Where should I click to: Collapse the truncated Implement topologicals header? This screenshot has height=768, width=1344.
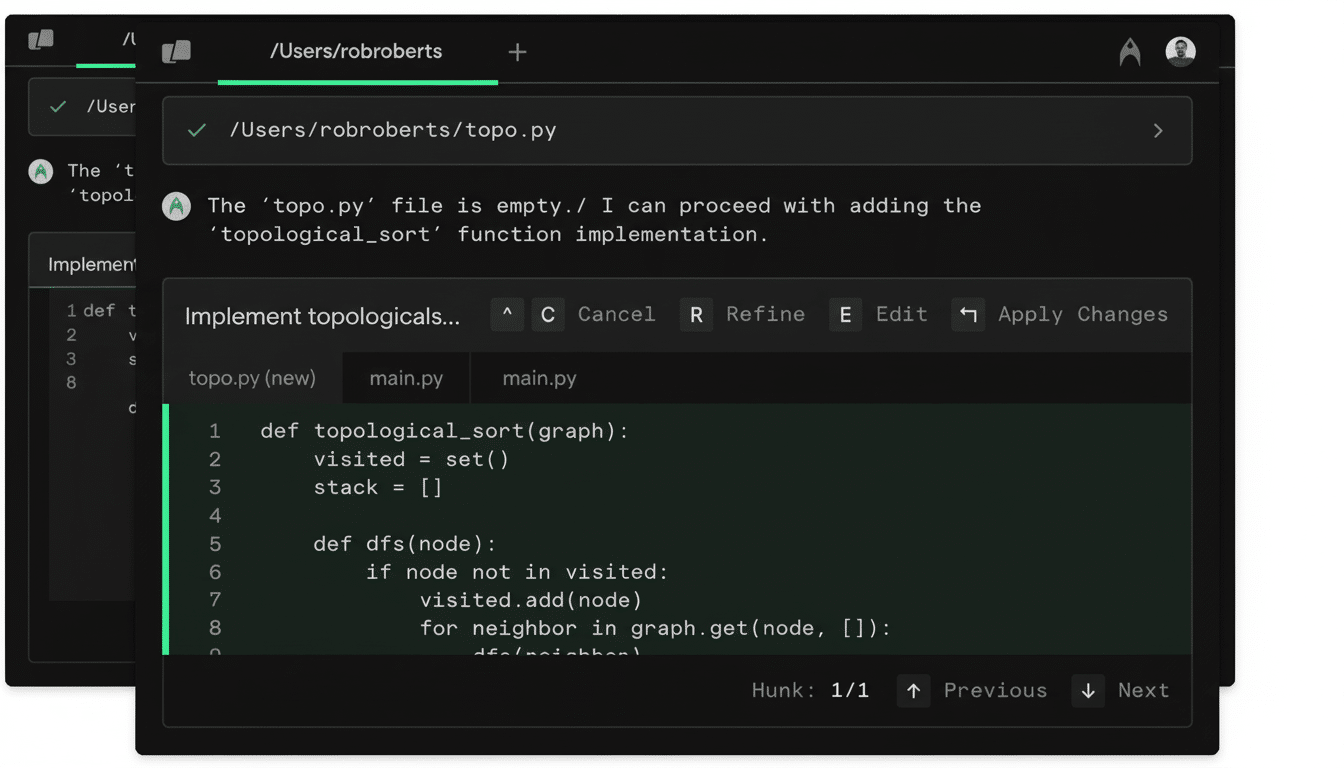[322, 316]
